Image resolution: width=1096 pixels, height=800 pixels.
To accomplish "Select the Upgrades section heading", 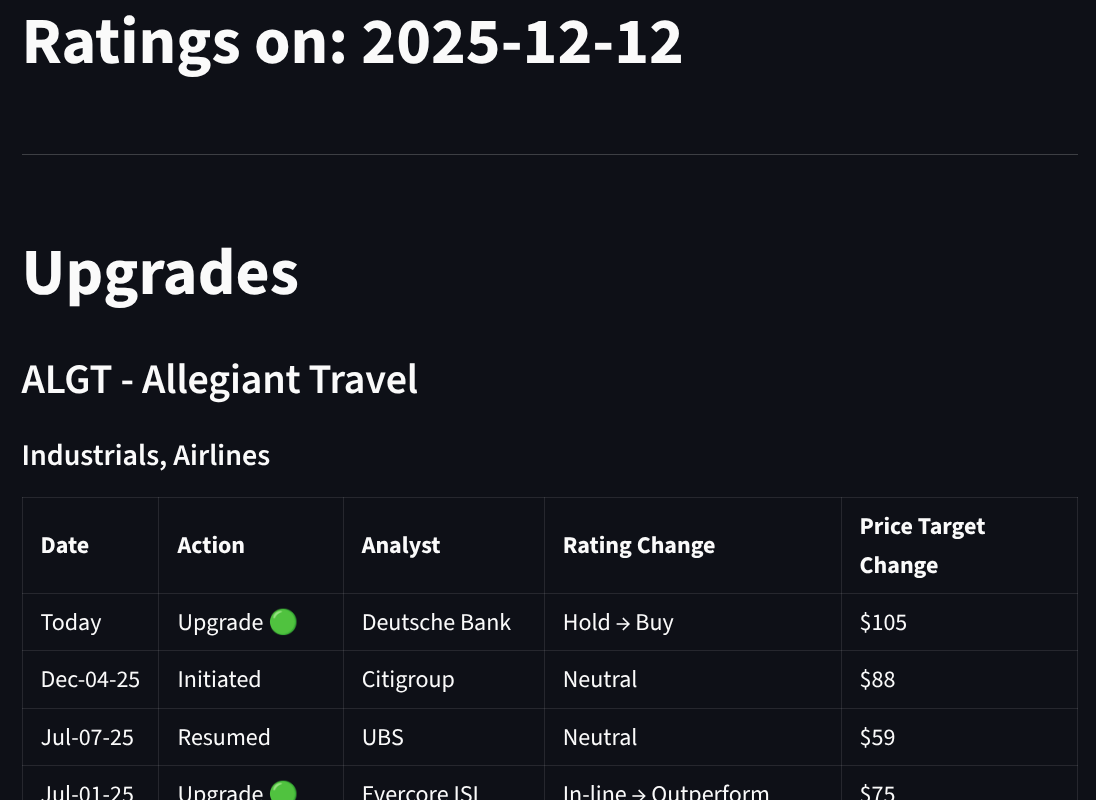I will coord(160,271).
